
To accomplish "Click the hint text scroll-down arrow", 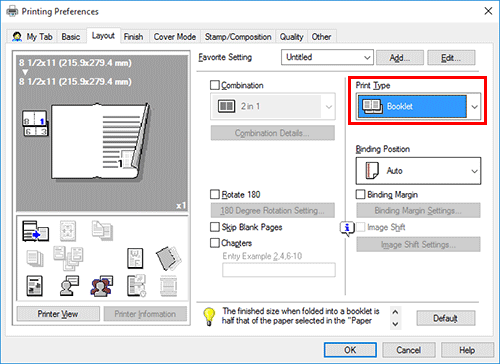I will coord(395,324).
